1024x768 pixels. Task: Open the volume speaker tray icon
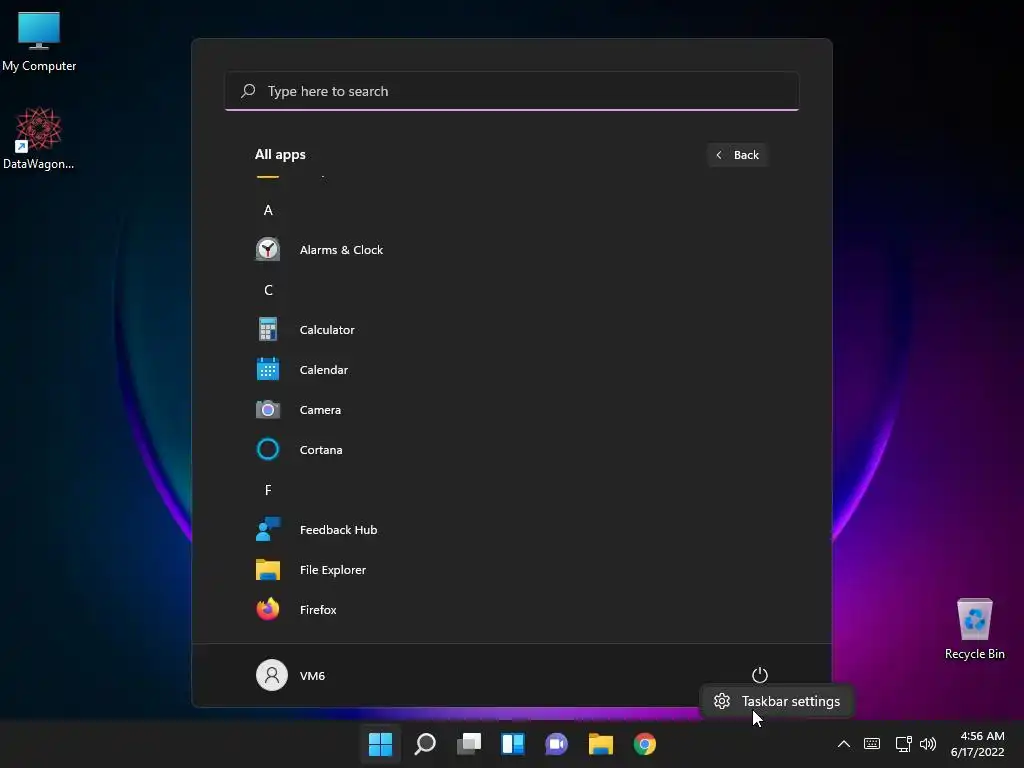click(x=927, y=743)
